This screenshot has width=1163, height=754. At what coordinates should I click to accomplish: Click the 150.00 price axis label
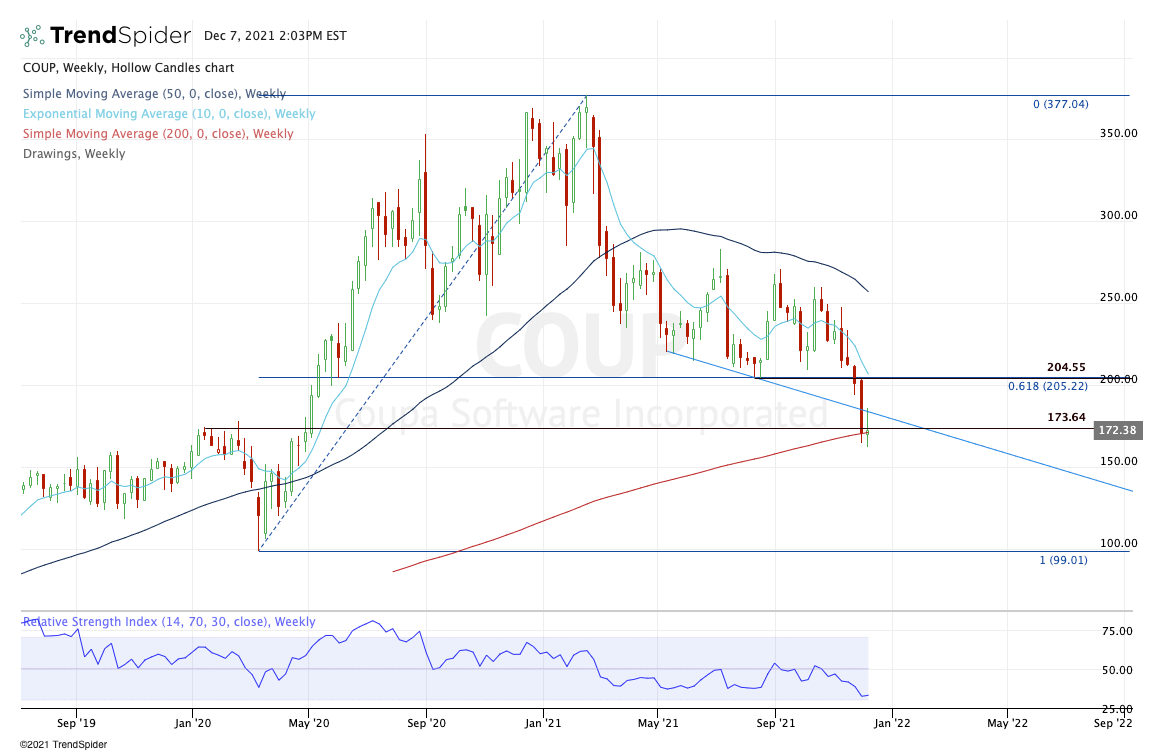(1118, 461)
